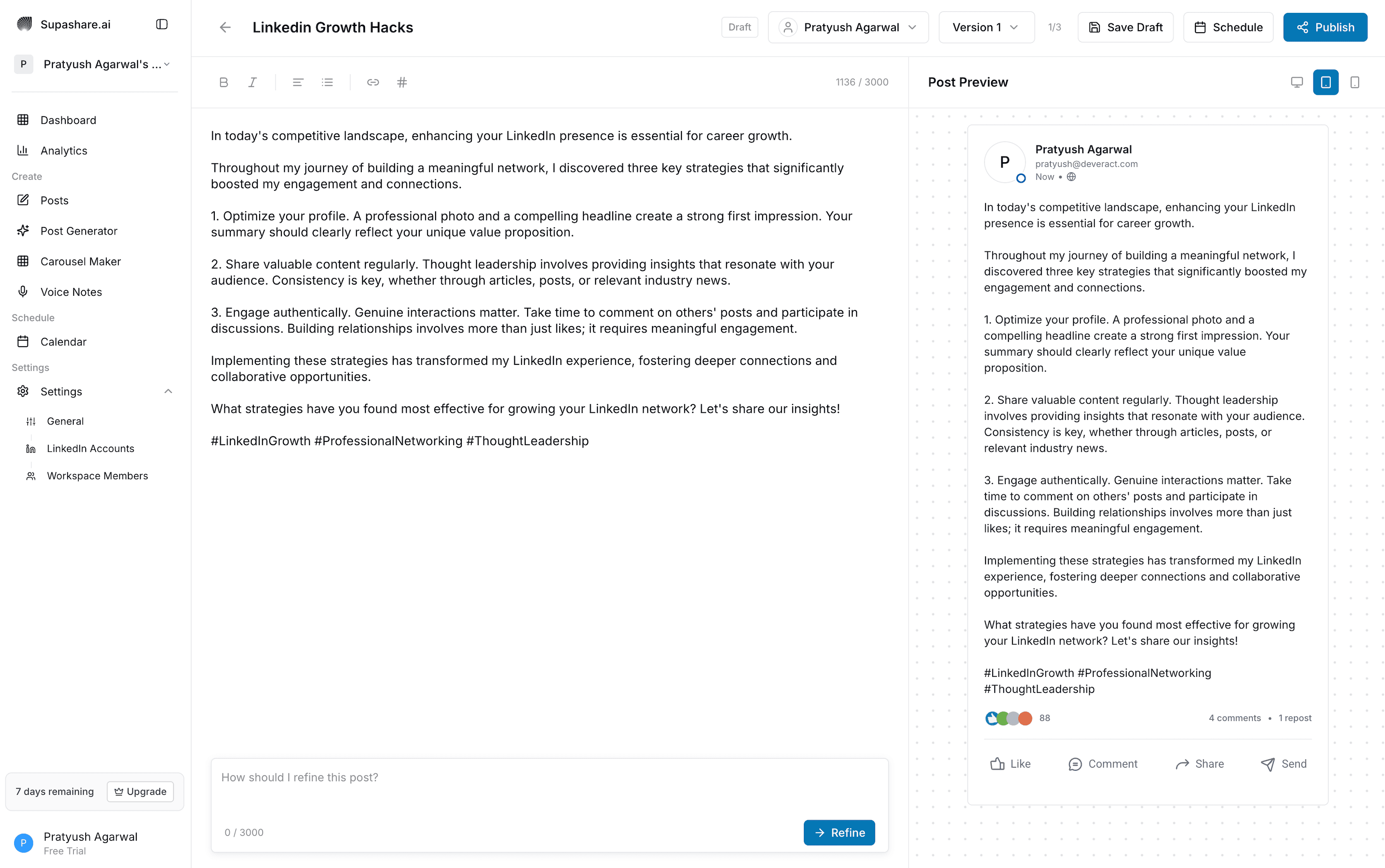
Task: Click the hashtag icon in toolbar
Action: (402, 82)
